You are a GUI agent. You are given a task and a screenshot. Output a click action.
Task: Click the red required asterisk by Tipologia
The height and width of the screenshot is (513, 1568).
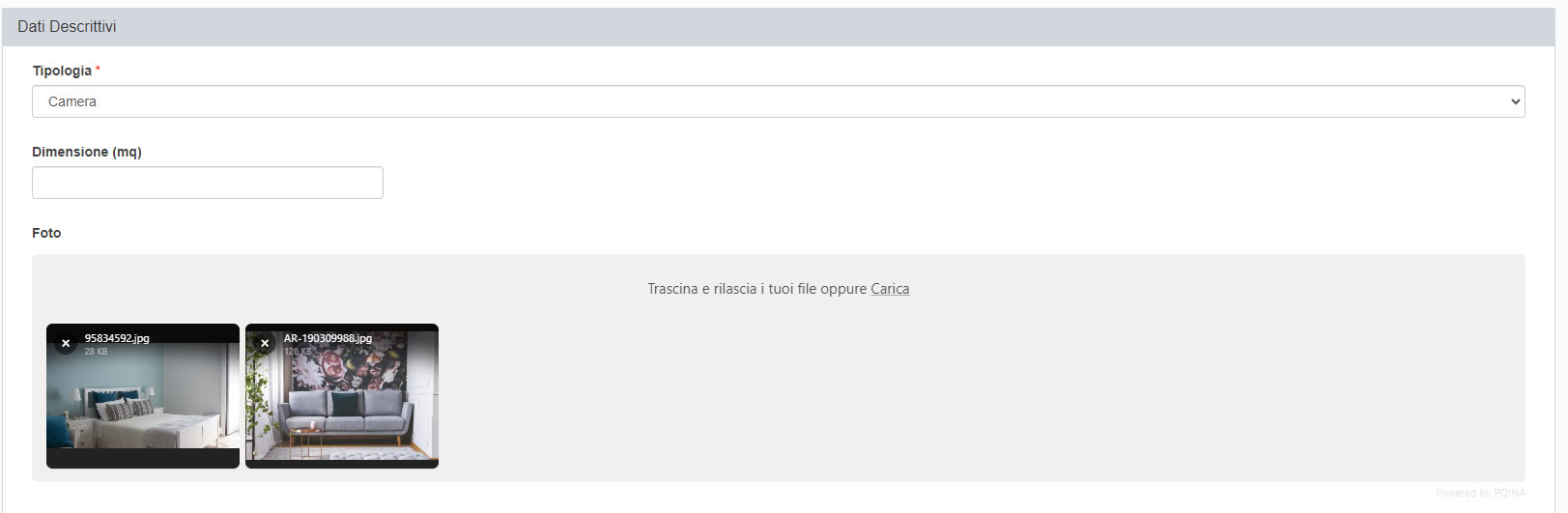click(98, 70)
